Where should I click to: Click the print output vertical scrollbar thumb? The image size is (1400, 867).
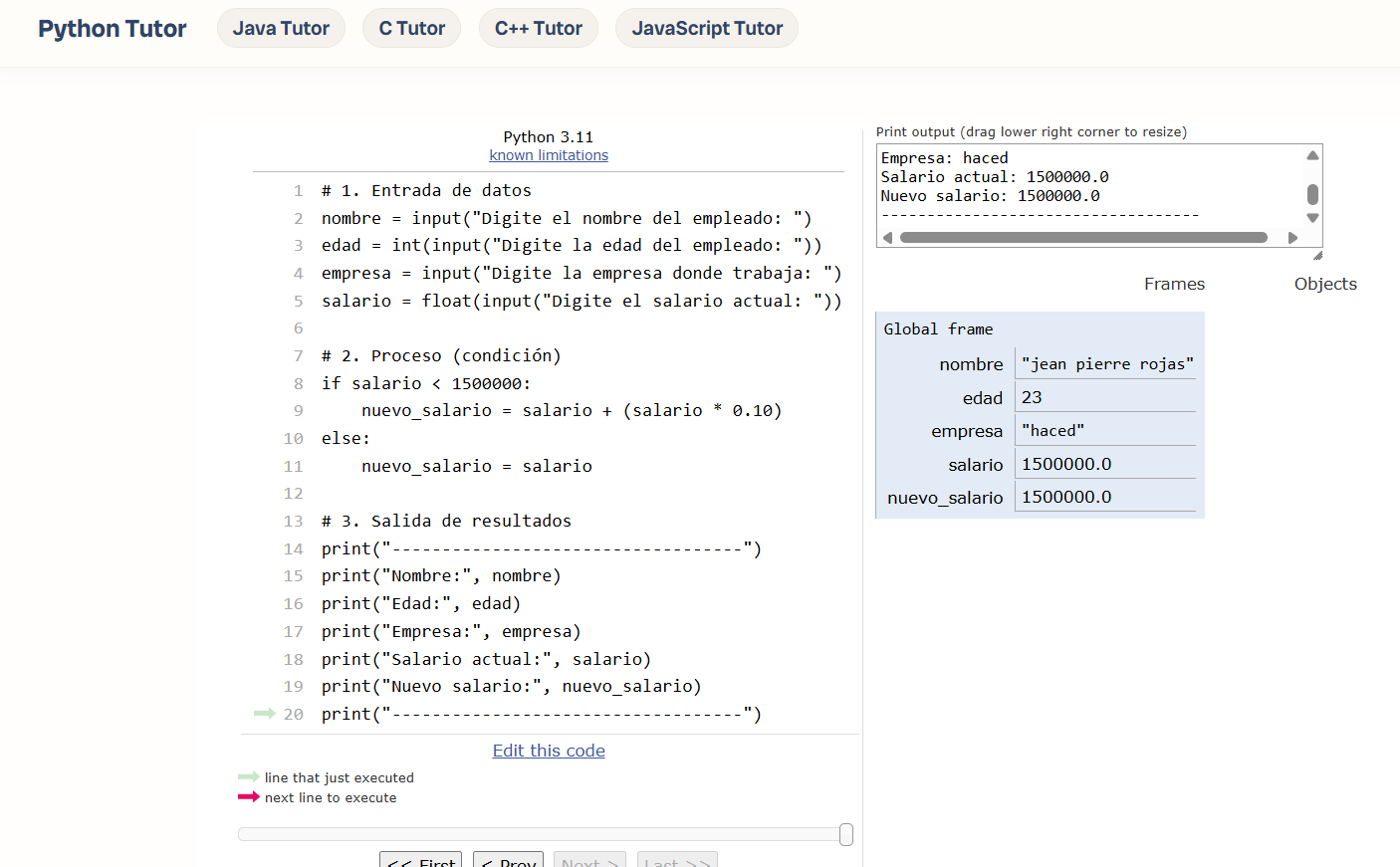(1312, 194)
